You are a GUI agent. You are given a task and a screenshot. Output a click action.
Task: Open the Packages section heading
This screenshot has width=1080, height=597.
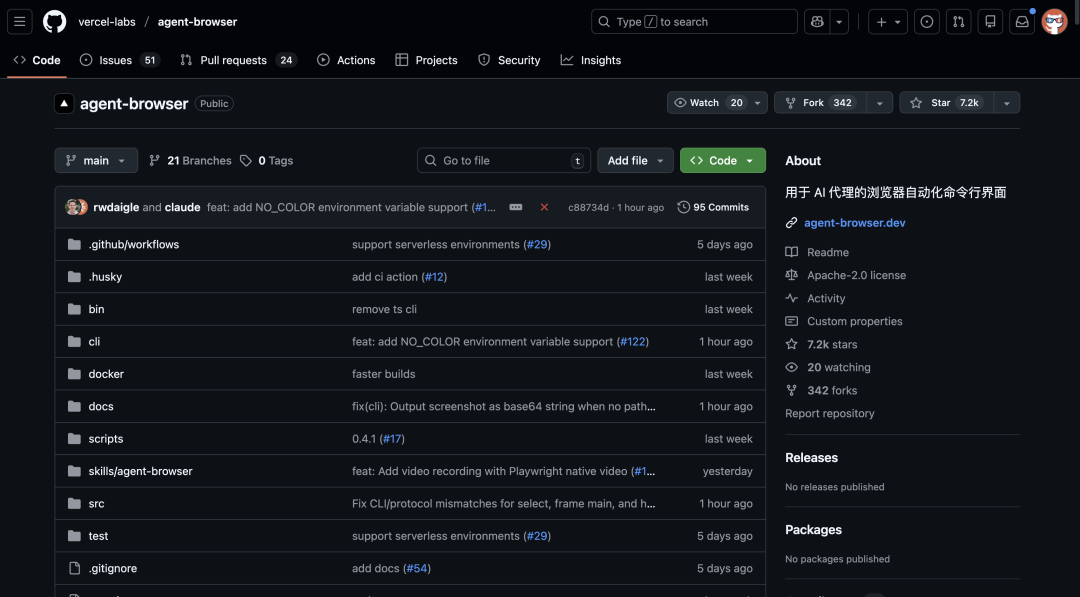(x=813, y=530)
